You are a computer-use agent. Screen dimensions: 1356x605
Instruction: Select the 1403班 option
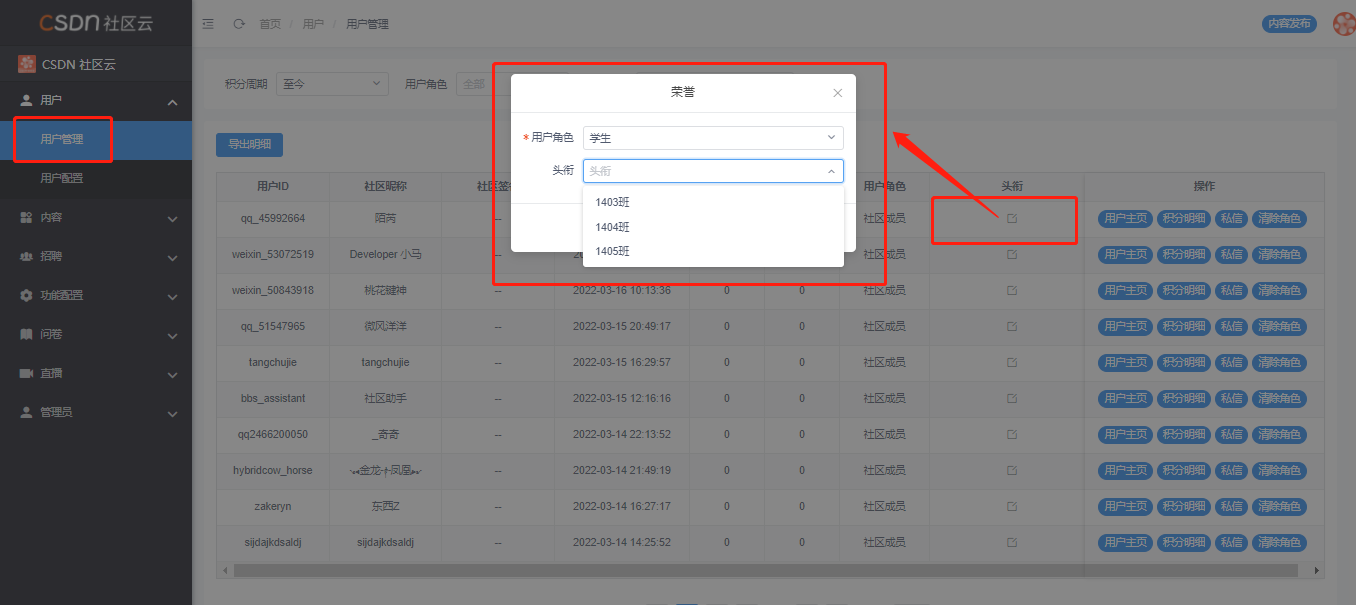coord(713,202)
